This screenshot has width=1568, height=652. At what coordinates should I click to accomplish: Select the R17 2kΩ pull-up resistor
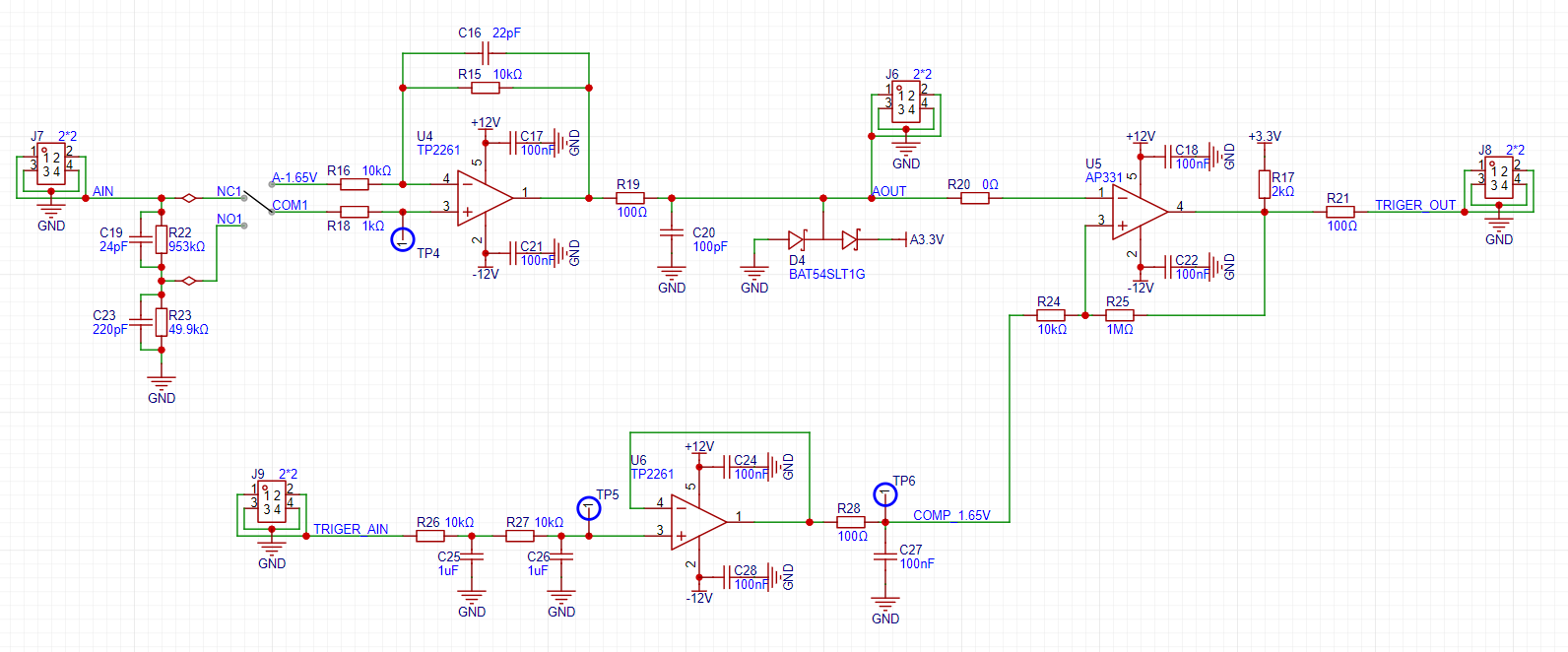(x=1265, y=184)
